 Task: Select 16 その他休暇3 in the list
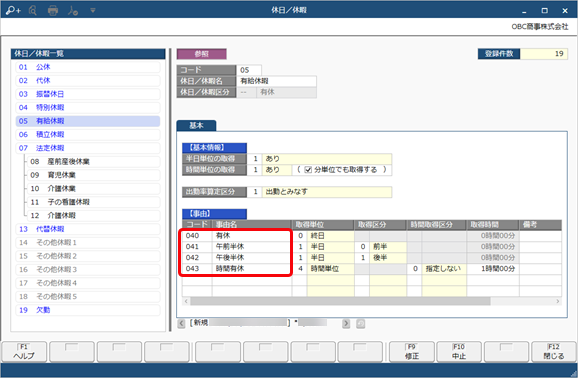pyautogui.click(x=88, y=270)
